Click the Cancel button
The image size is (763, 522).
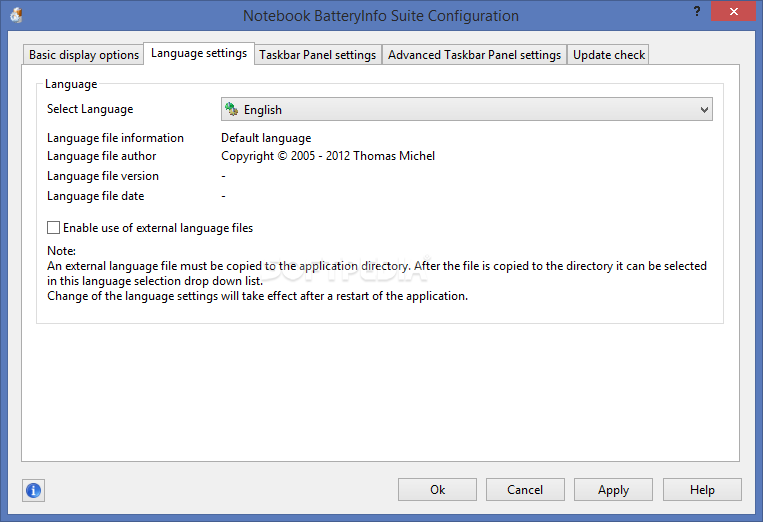[525, 489]
